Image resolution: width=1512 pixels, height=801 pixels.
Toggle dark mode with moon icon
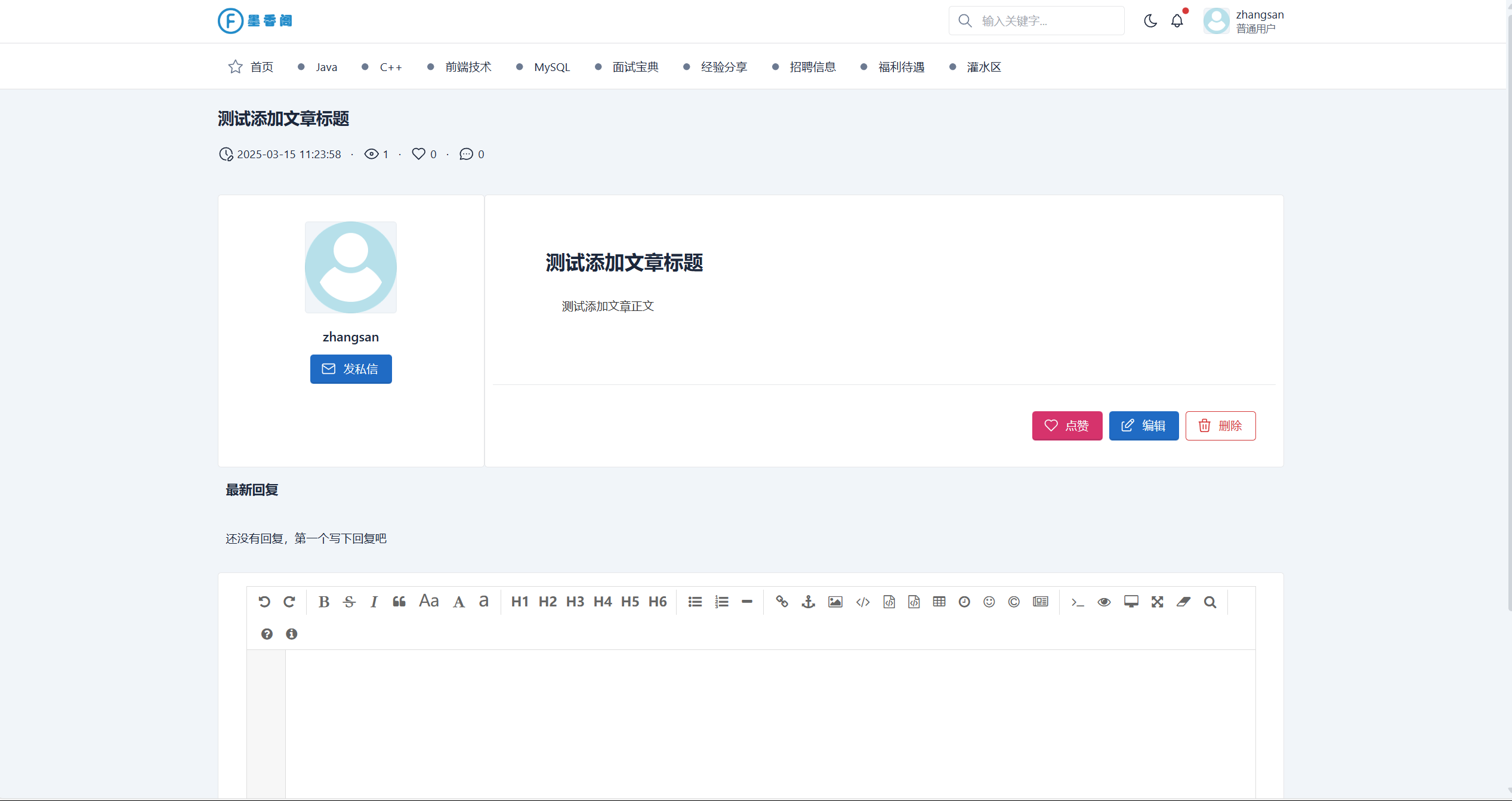(1150, 21)
